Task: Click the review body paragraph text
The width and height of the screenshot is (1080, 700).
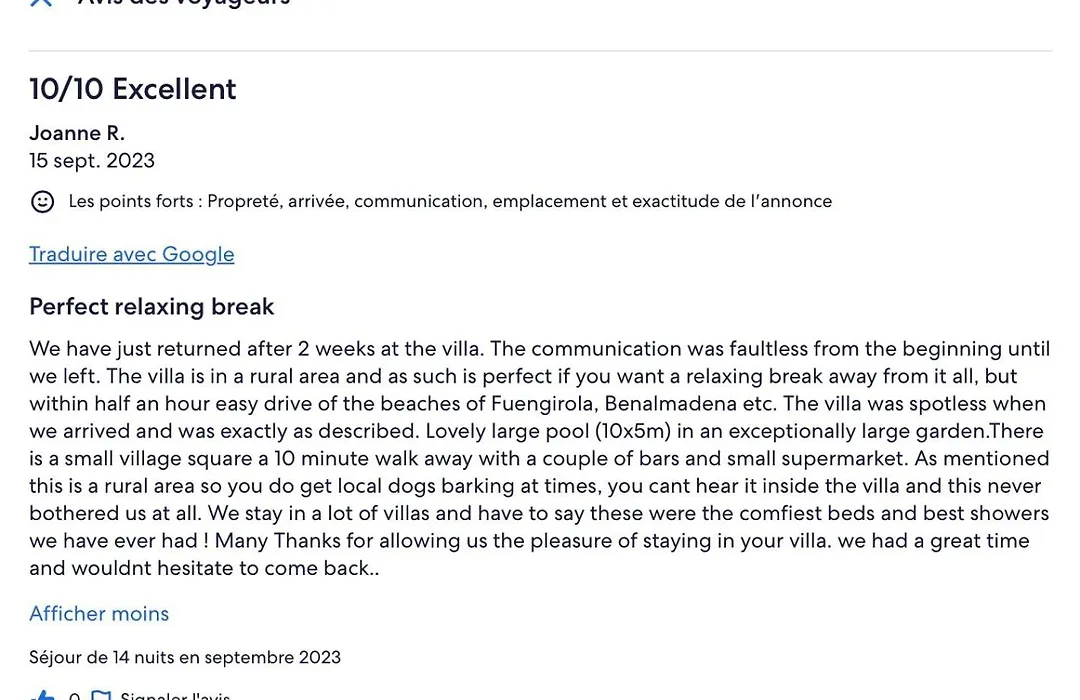Action: [x=539, y=458]
